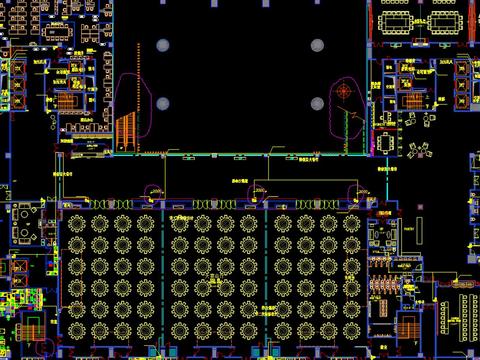This screenshot has height=360, width=480.
Task: Select the conference table in upper-left office
Action: (x=57, y=32)
